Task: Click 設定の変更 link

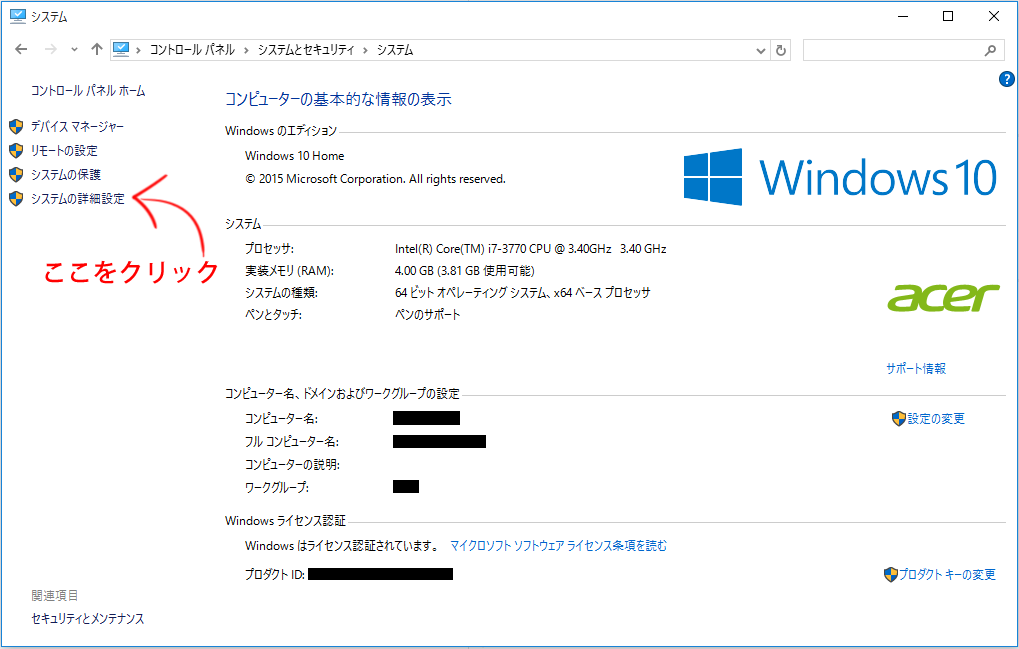Action: click(936, 419)
